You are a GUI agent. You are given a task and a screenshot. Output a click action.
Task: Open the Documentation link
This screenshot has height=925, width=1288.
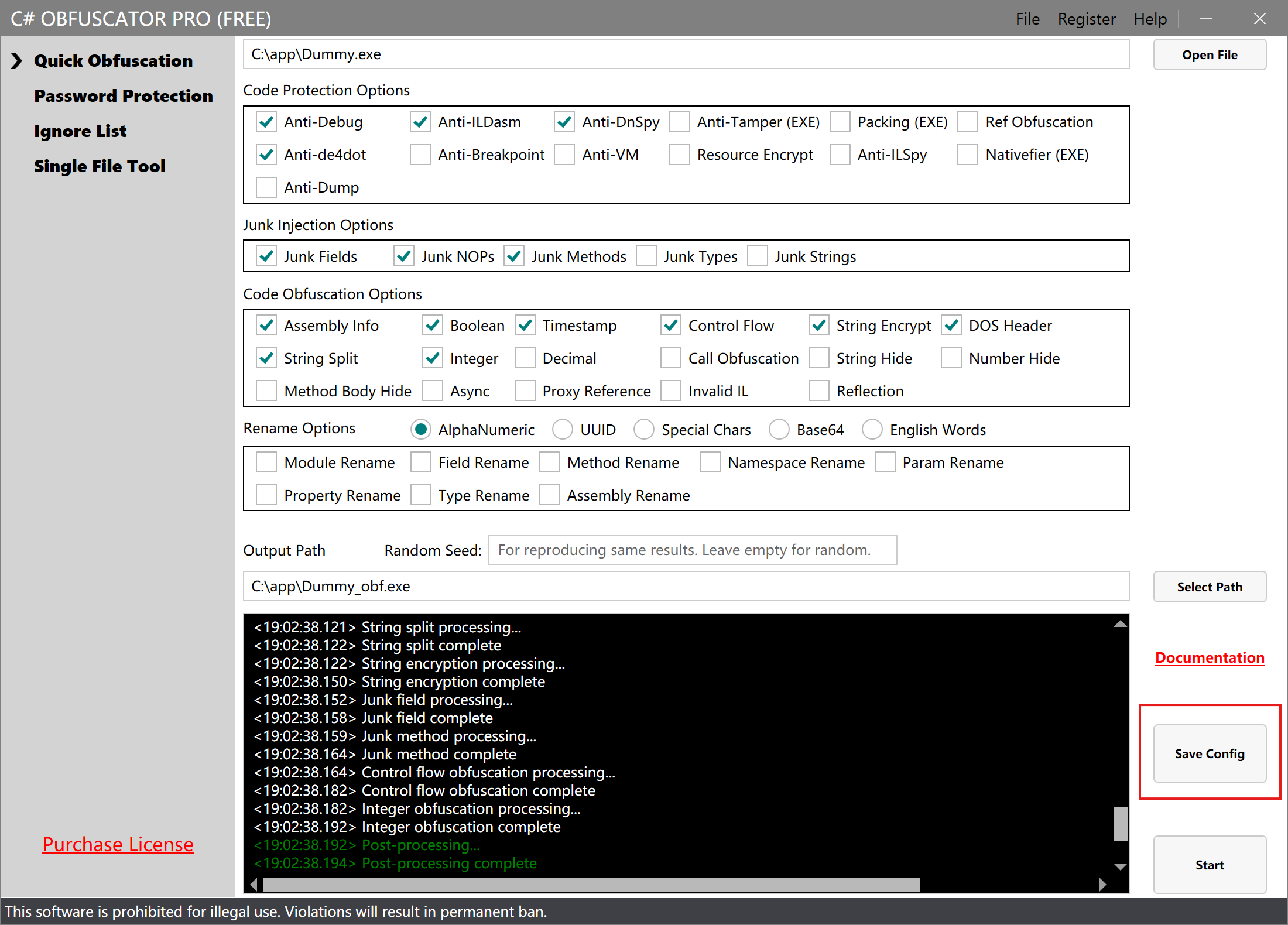point(1210,657)
